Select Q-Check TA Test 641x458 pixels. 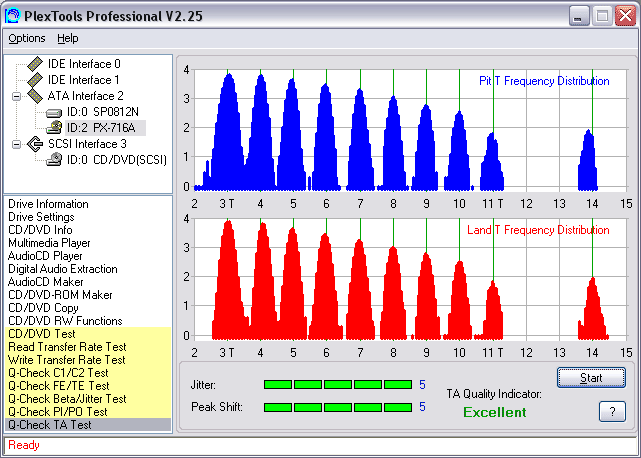point(88,425)
